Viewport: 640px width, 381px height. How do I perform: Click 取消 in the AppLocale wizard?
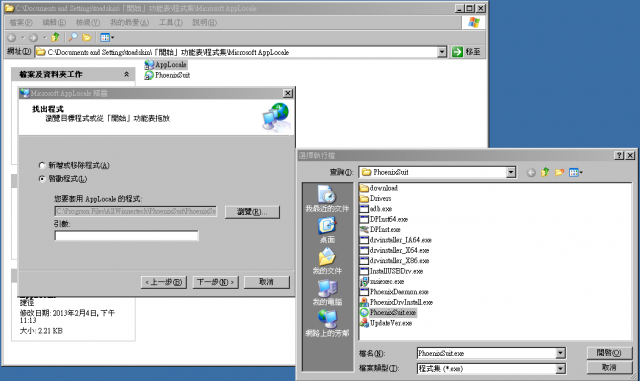[x=267, y=282]
